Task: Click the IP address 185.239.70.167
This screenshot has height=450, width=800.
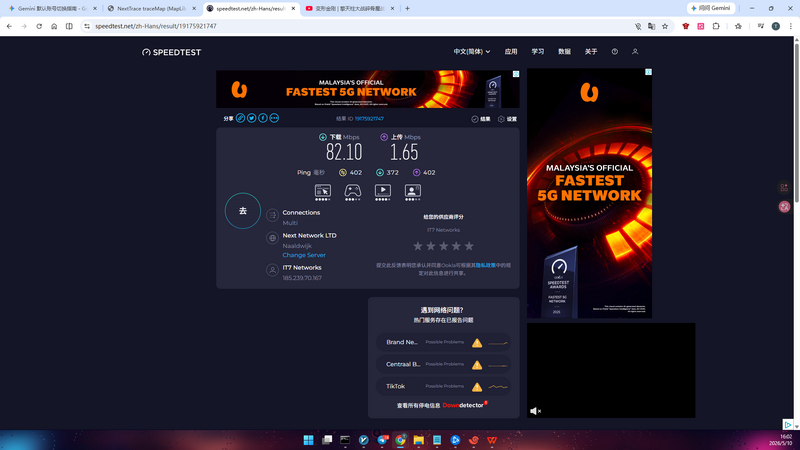Action: [302, 278]
